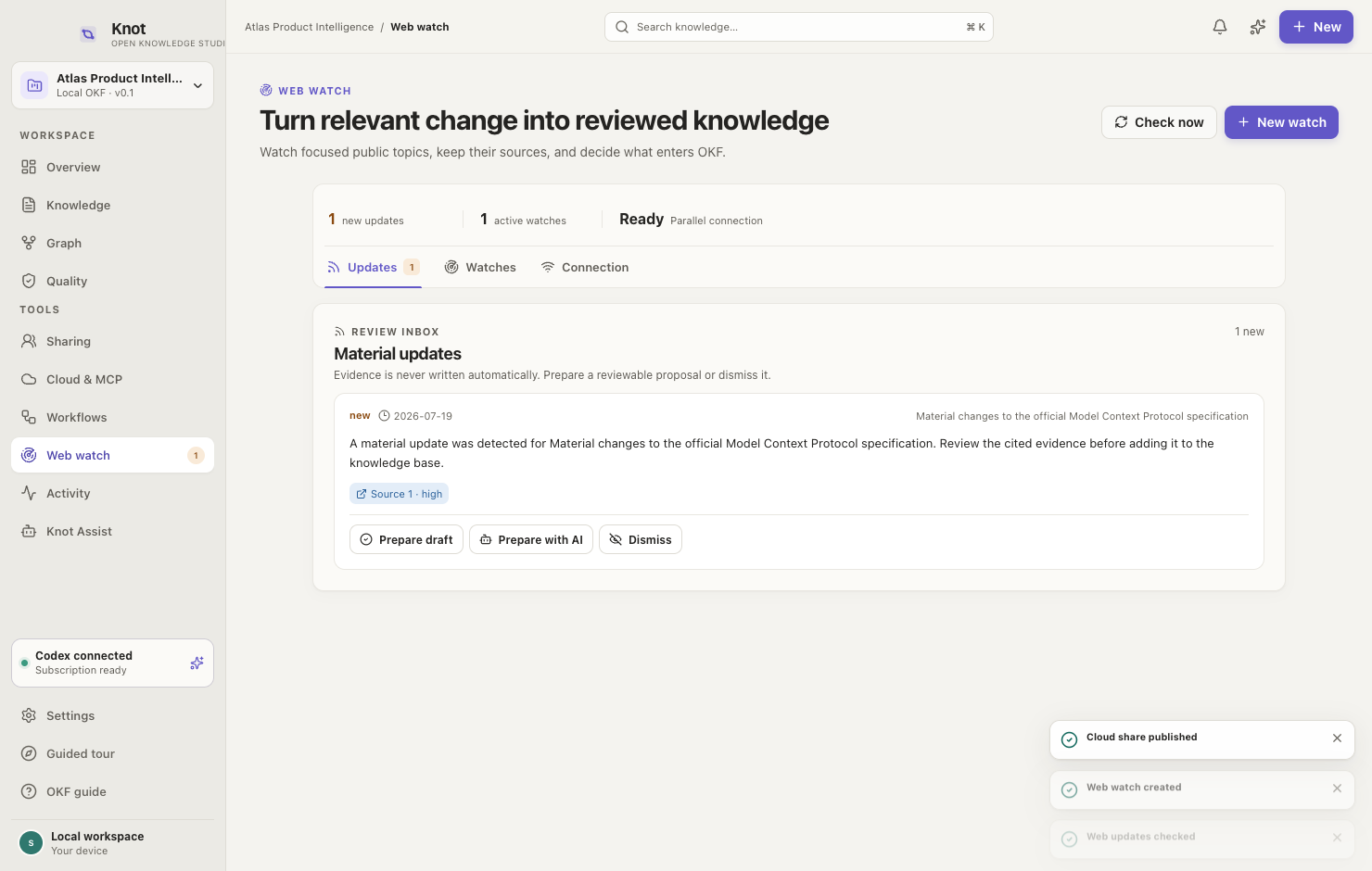Click the Graph nodes icon
This screenshot has height=871, width=1372.
tap(29, 243)
